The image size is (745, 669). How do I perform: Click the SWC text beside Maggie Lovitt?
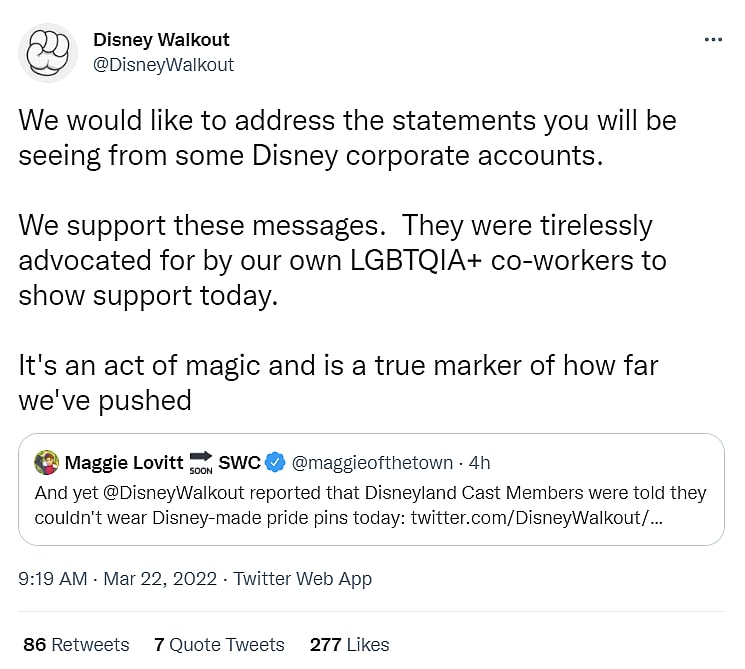pyautogui.click(x=239, y=462)
